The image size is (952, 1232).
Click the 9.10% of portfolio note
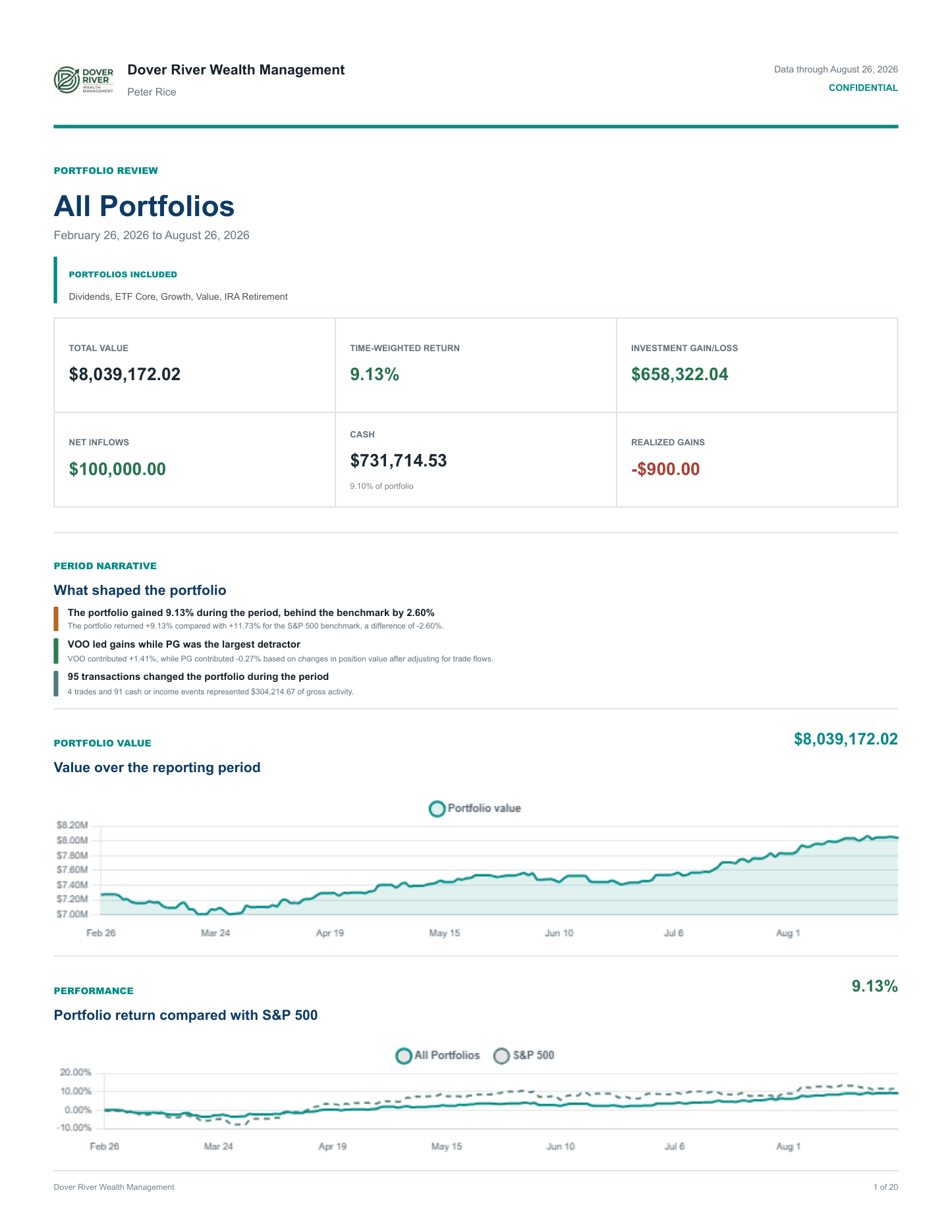tap(382, 486)
